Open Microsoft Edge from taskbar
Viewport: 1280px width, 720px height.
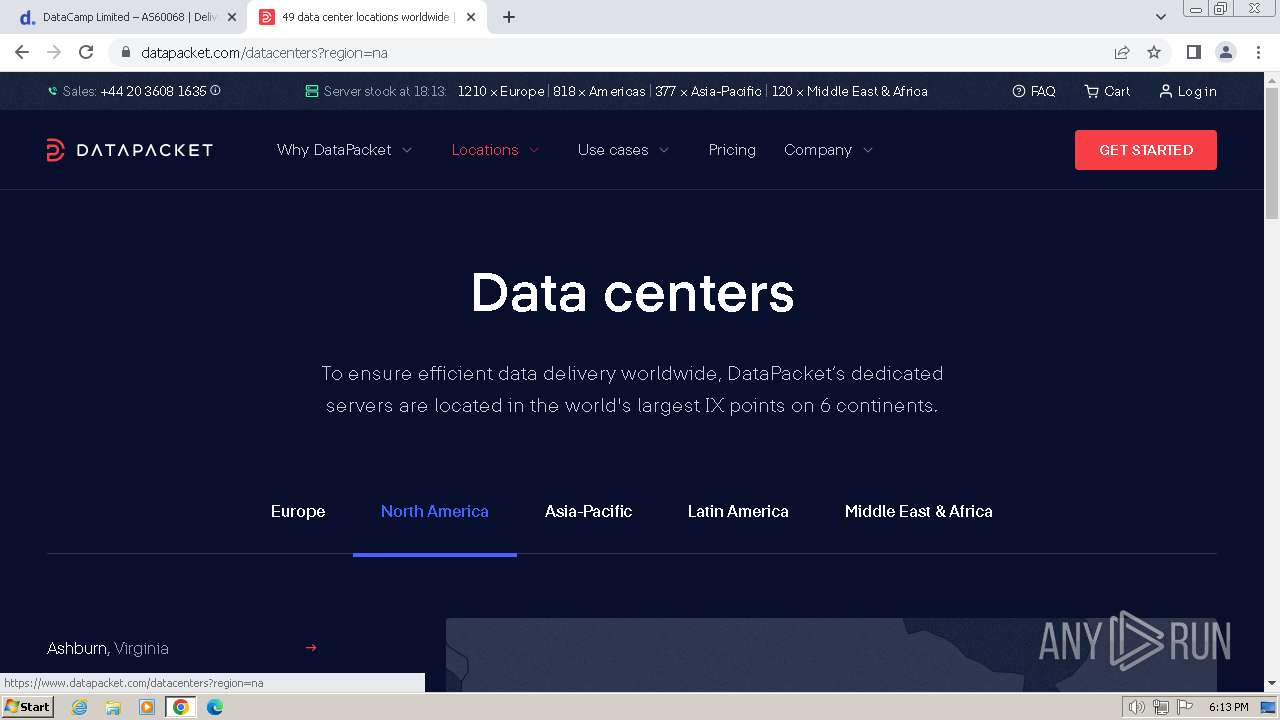pos(215,707)
